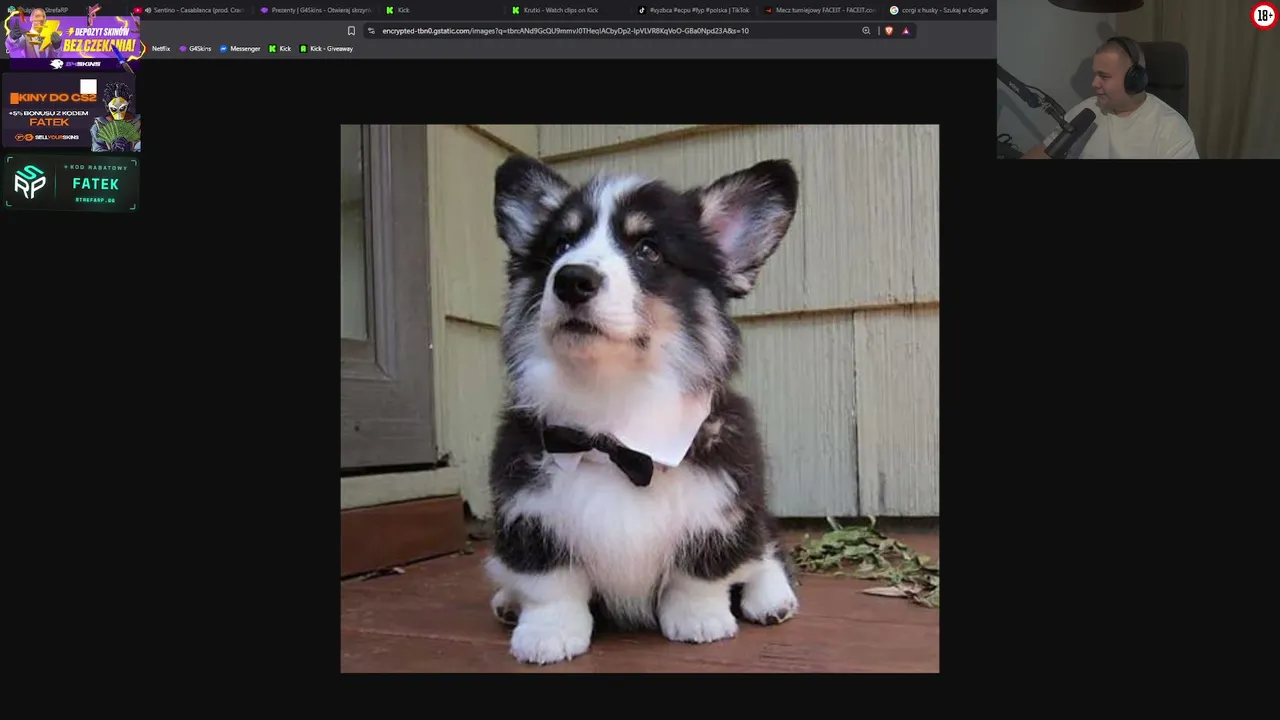Click the StrefaRP 'Kod rabatowy FATEK' banner
Viewport: 1280px width, 720px height.
71,183
